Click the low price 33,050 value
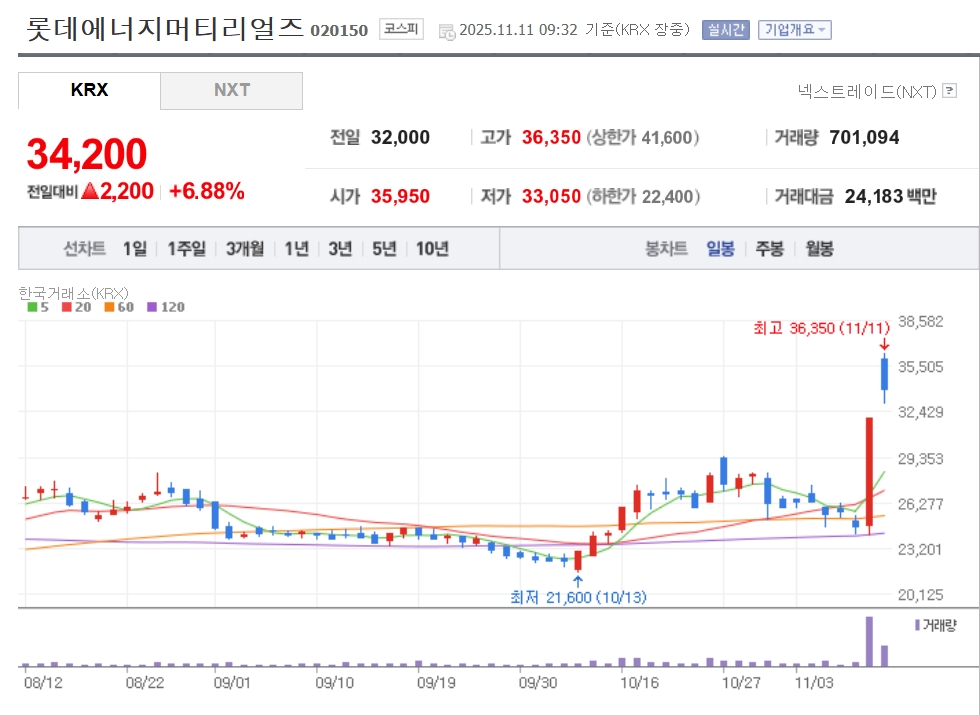 pyautogui.click(x=551, y=196)
